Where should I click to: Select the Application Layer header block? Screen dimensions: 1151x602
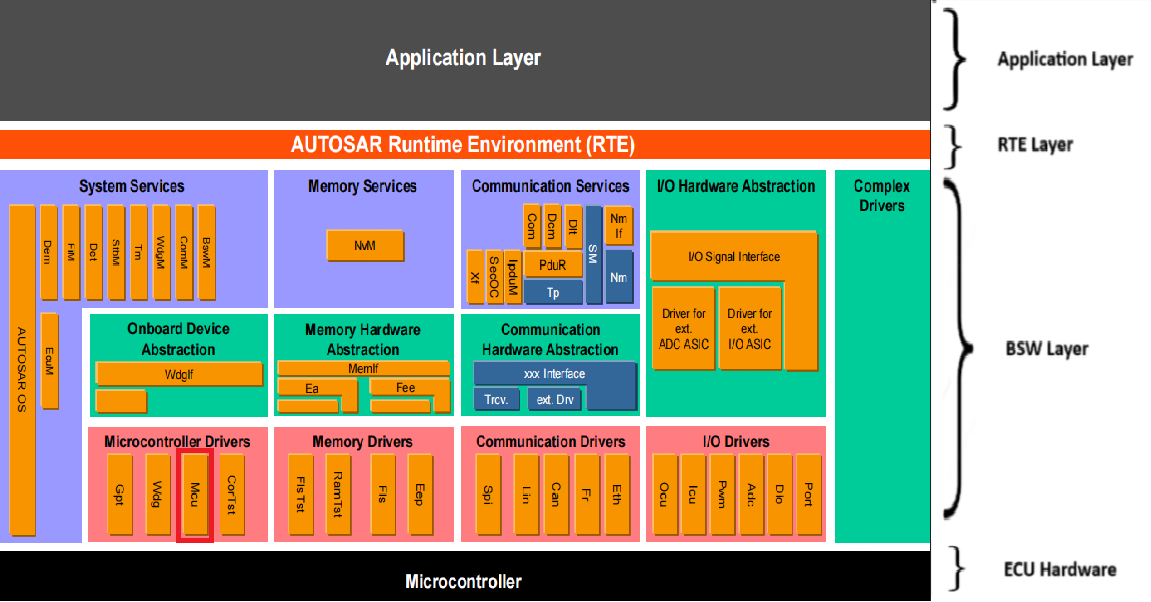[x=464, y=58]
